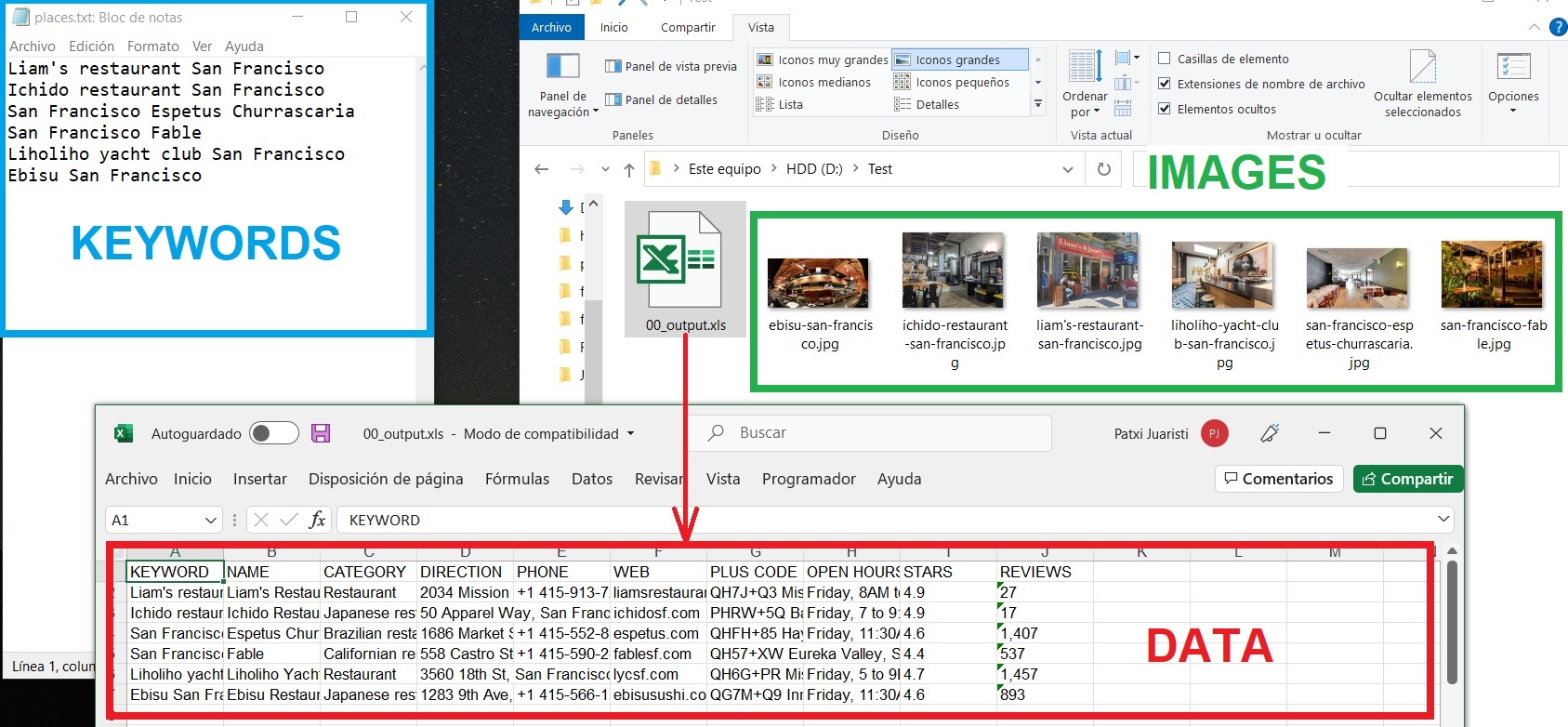Screen dimensions: 1568x727
Task: Click the Excel pen/coming-soon features icon
Action: pos(1270,433)
